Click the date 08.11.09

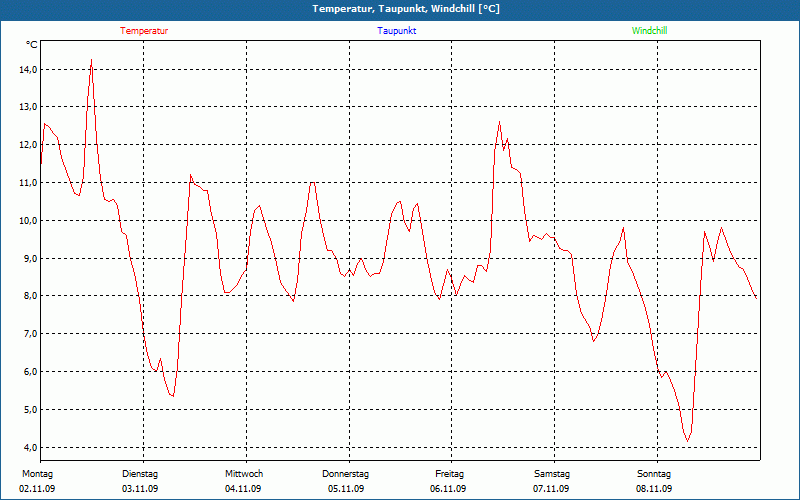tap(654, 489)
